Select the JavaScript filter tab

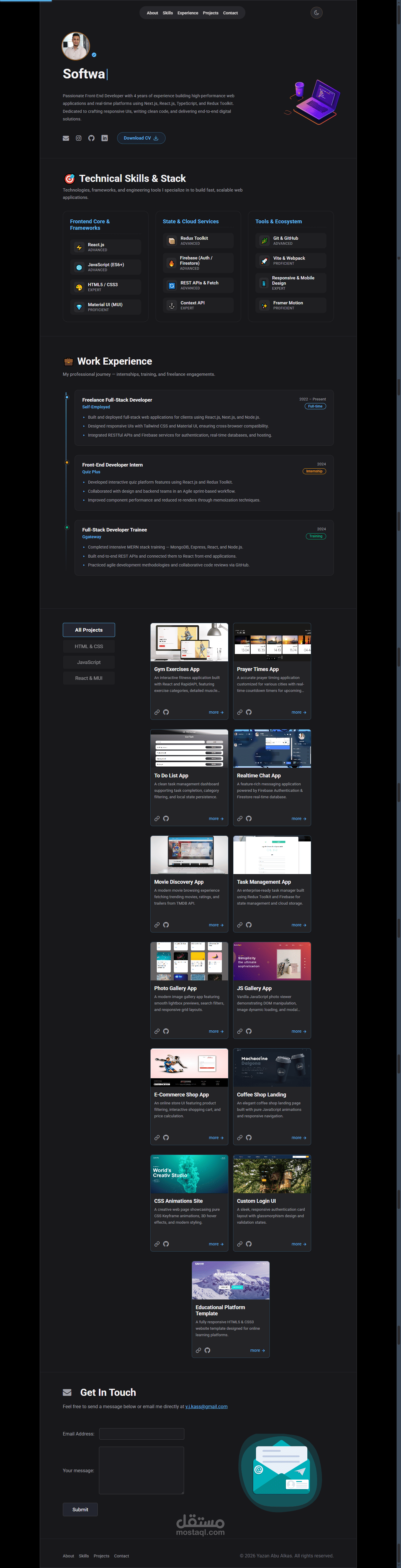pyautogui.click(x=89, y=662)
